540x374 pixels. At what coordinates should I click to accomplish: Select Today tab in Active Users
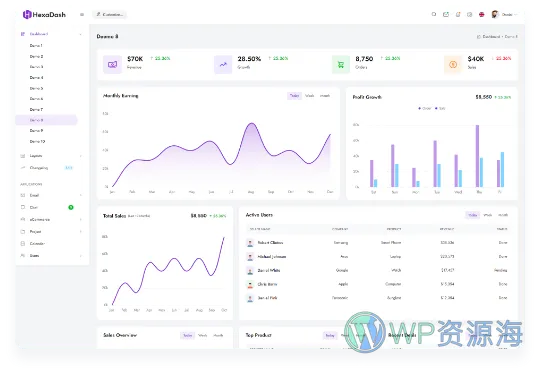[473, 215]
